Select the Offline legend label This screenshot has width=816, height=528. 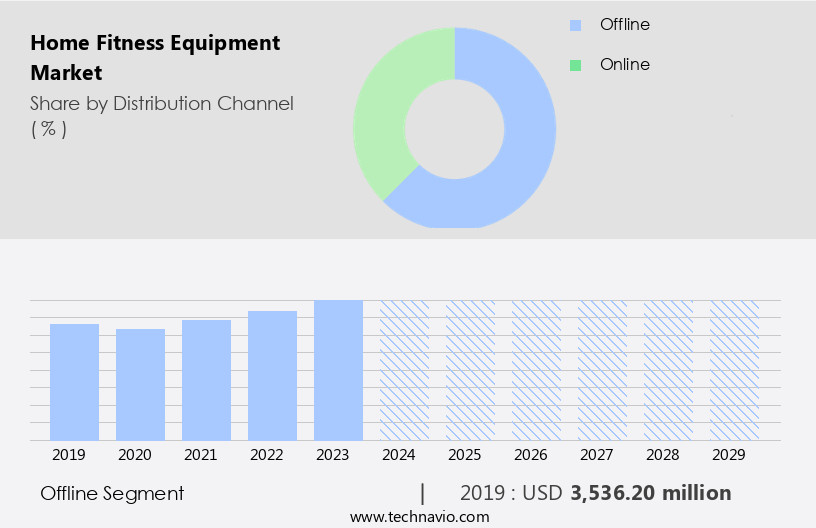coord(625,24)
